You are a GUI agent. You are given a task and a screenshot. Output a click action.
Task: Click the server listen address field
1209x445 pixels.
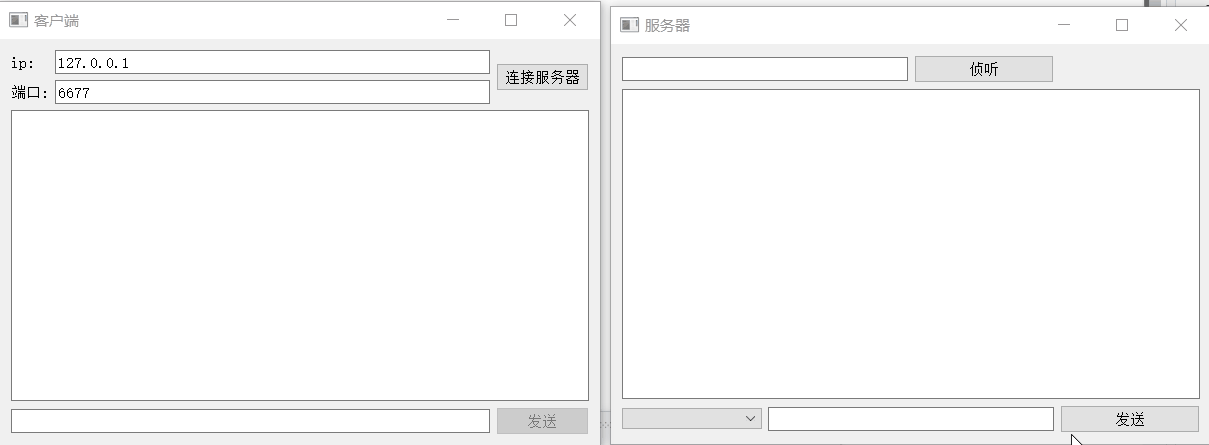point(765,69)
